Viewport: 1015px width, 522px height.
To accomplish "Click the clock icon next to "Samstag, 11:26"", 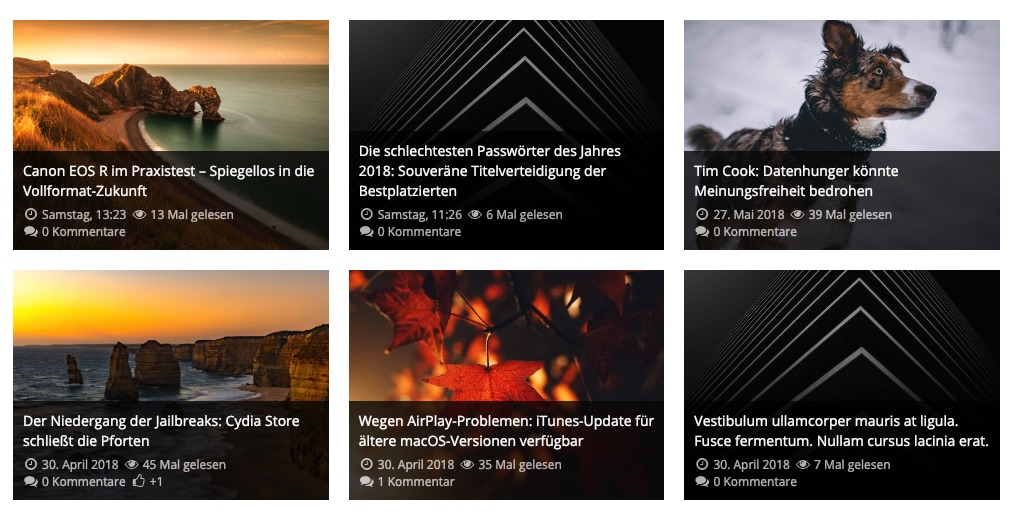I will click(x=366, y=215).
